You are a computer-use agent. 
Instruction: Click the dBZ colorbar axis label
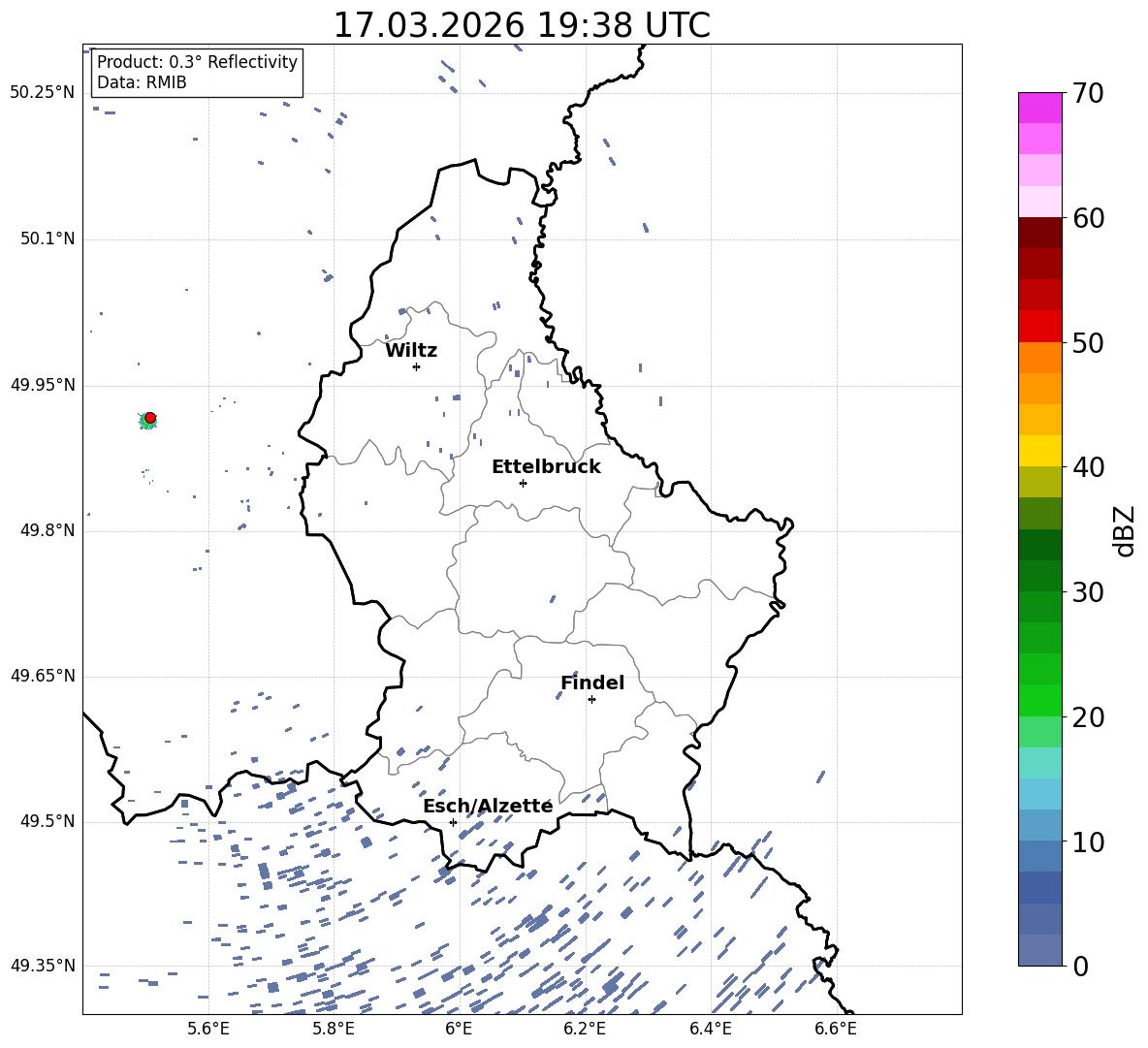pyautogui.click(x=1126, y=530)
